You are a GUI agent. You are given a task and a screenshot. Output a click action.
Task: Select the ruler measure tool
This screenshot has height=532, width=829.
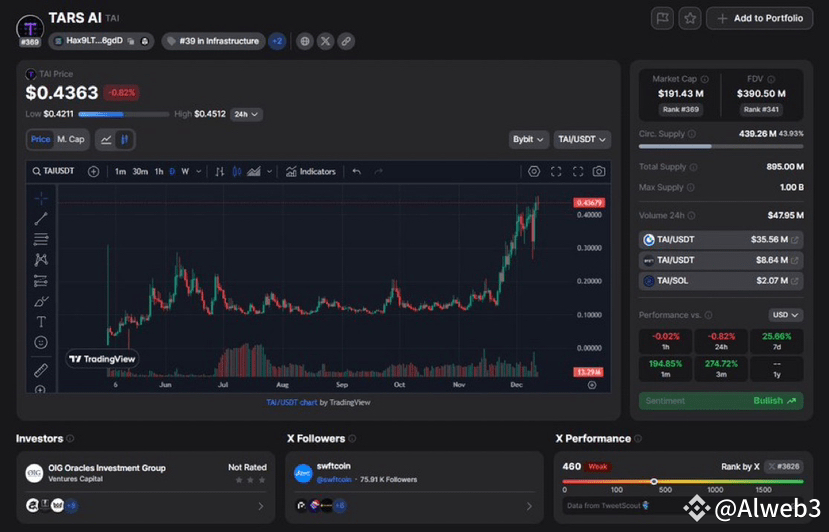click(x=41, y=369)
